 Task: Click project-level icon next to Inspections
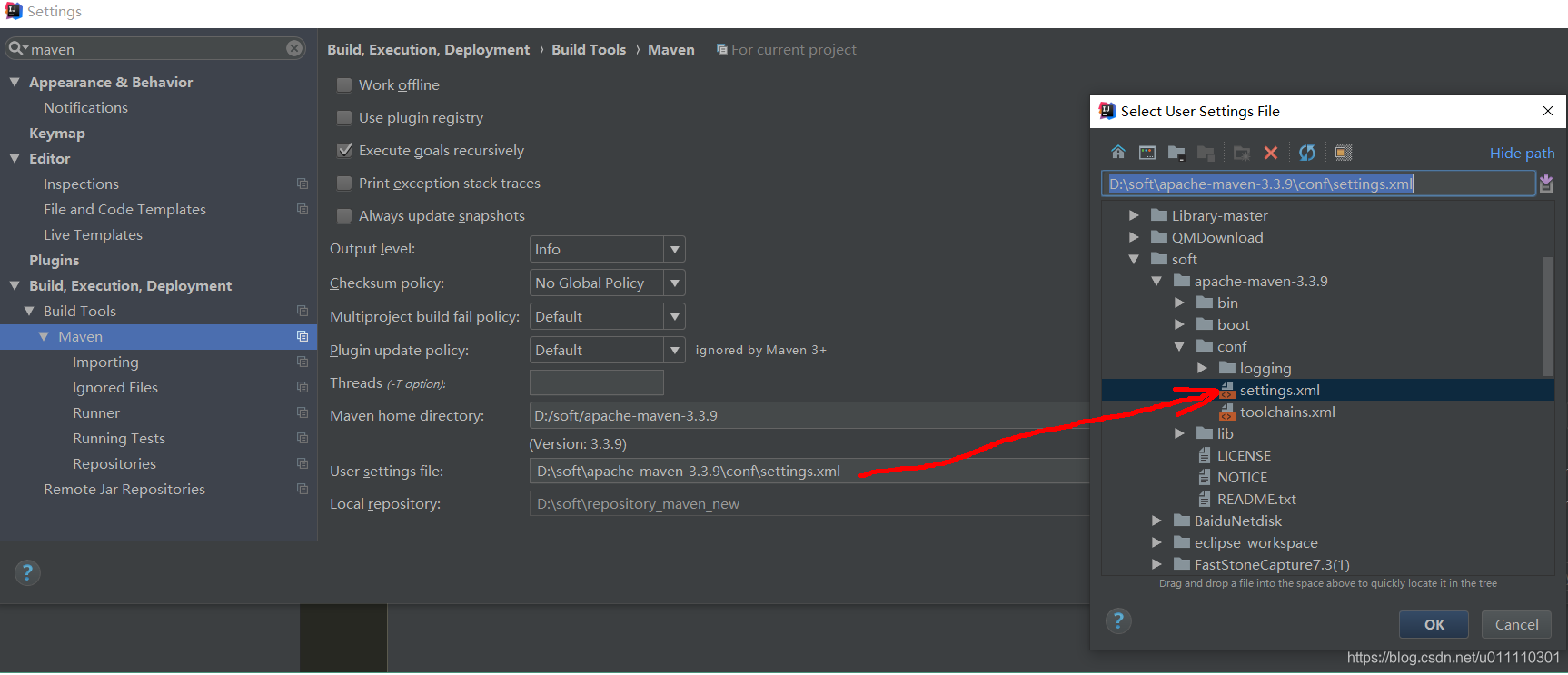[303, 184]
